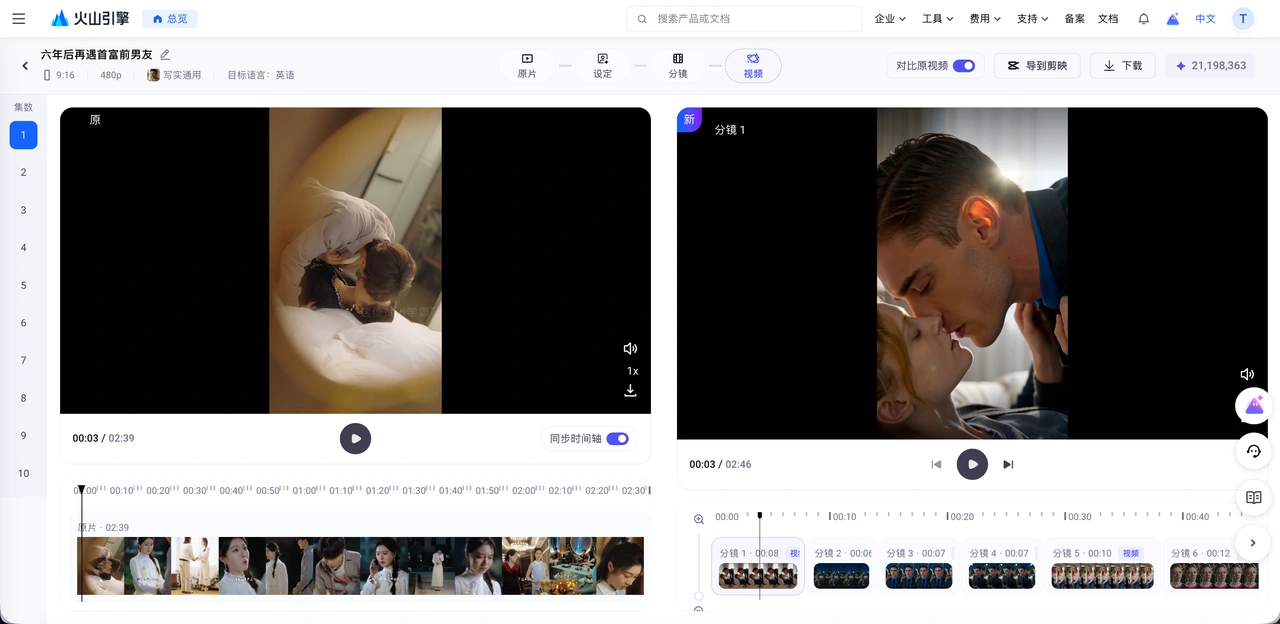Viewport: 1280px width, 624px height.
Task: Click the 导到剪映 button
Action: (x=1038, y=66)
